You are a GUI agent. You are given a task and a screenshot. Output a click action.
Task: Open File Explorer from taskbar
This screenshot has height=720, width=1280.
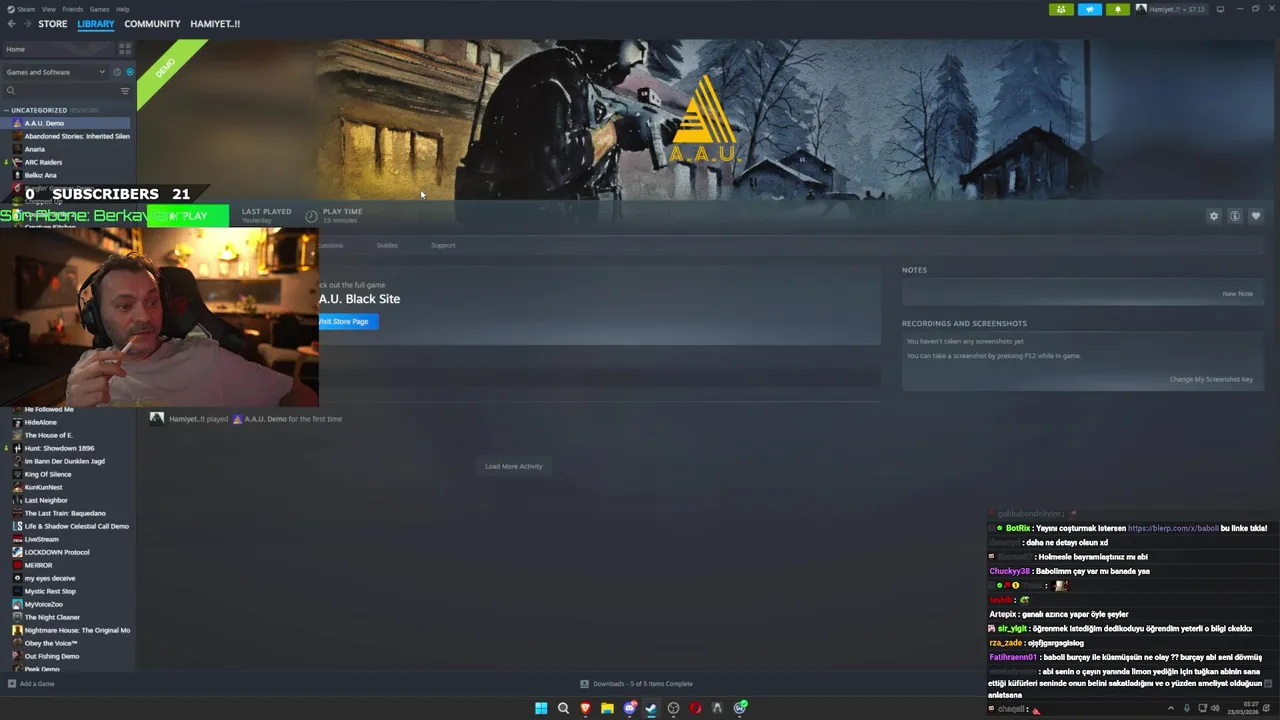pos(607,708)
